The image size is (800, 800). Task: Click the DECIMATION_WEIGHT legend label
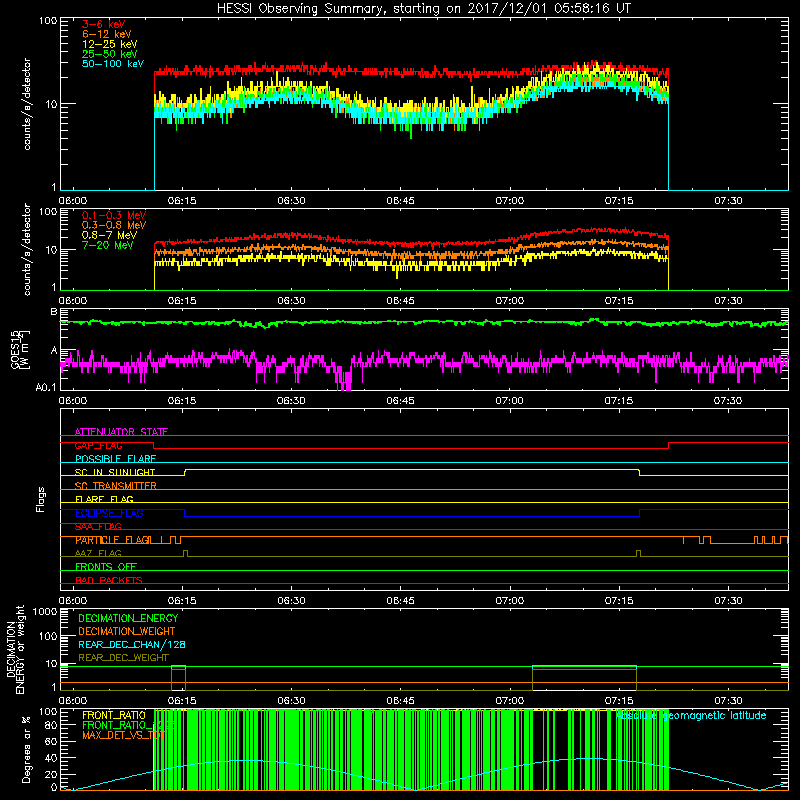[127, 632]
